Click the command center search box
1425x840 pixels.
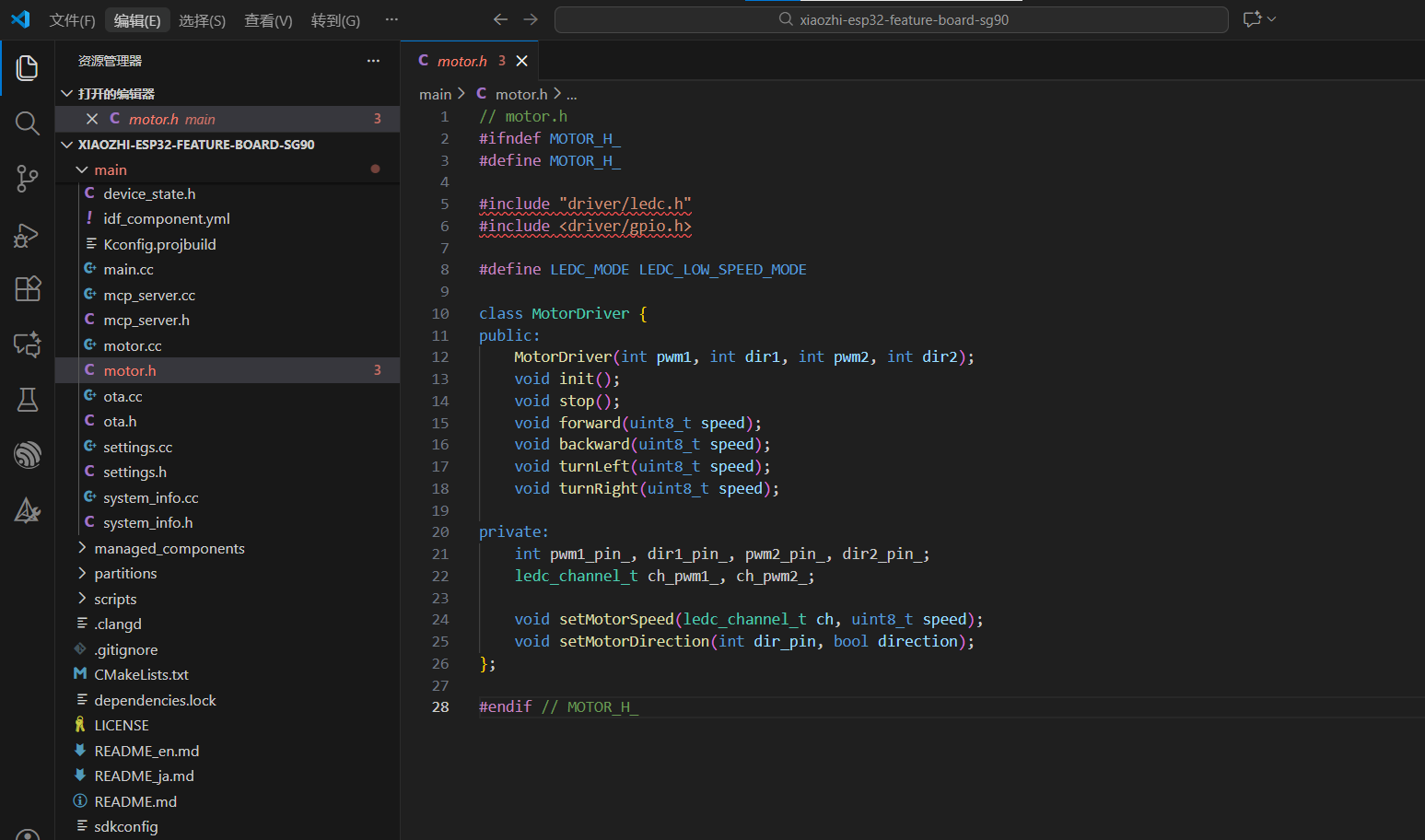coord(891,19)
